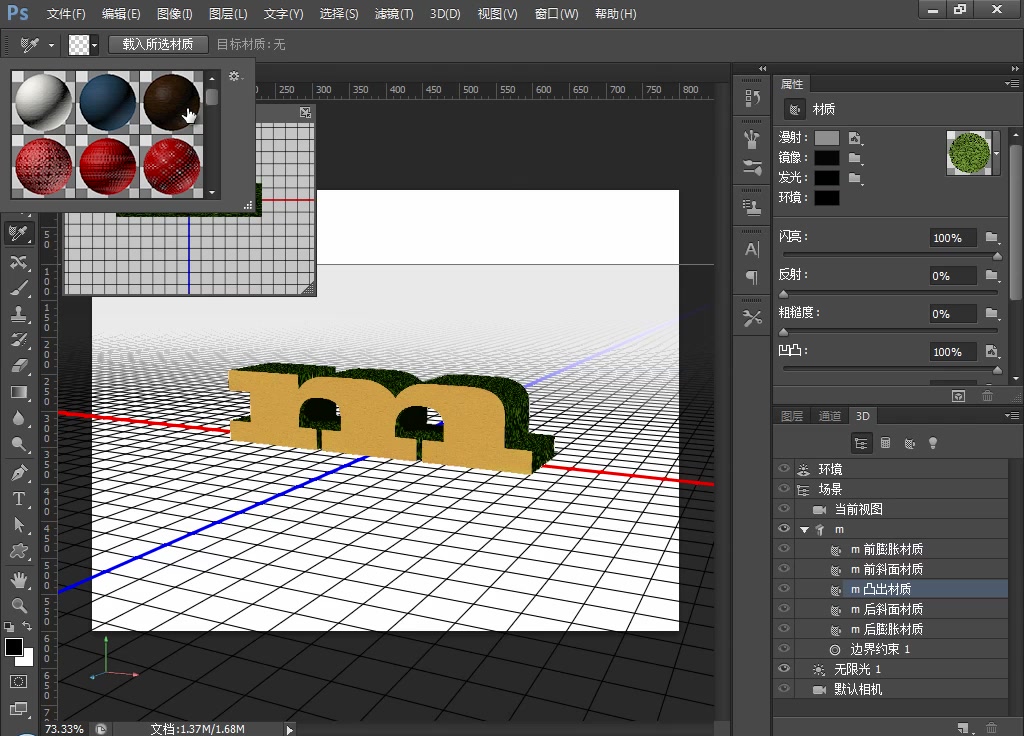Image resolution: width=1024 pixels, height=736 pixels.
Task: Switch to the 图层 tab
Action: tap(791, 416)
